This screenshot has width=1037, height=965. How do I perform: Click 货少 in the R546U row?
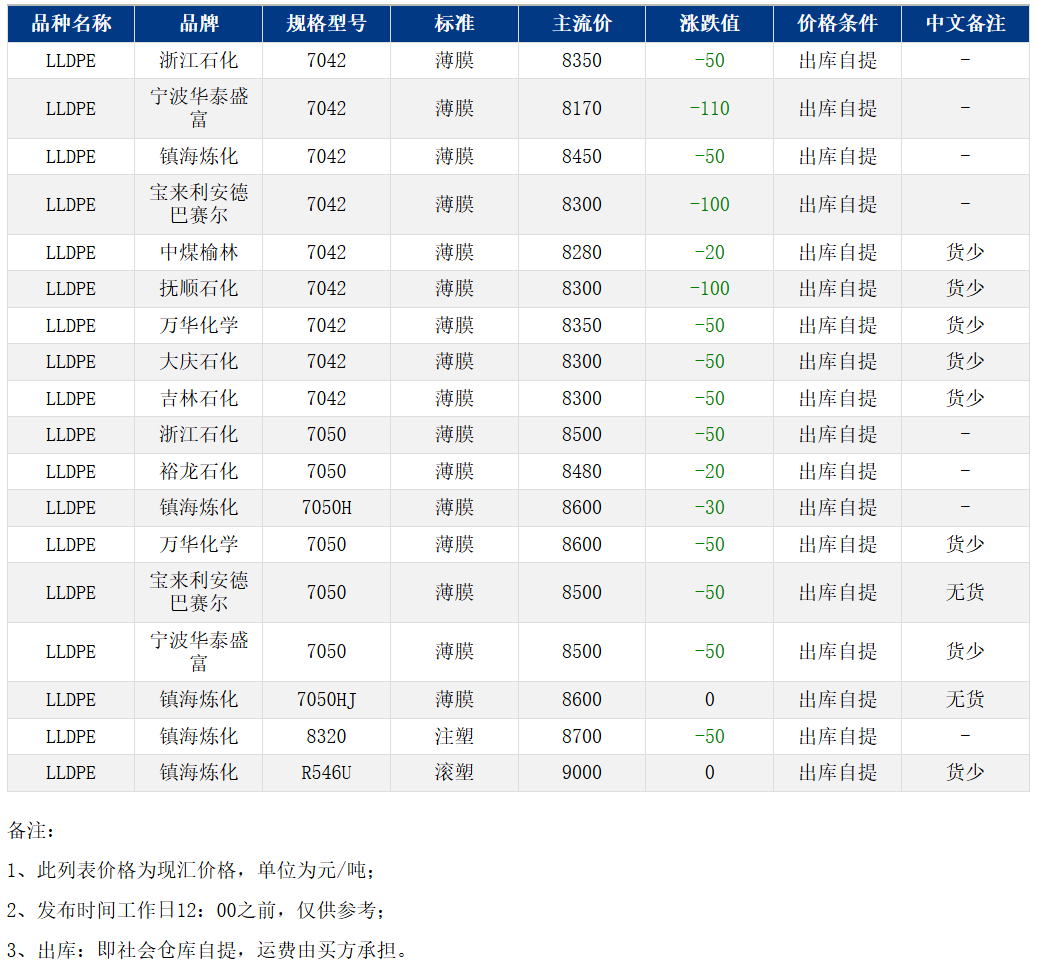966,773
